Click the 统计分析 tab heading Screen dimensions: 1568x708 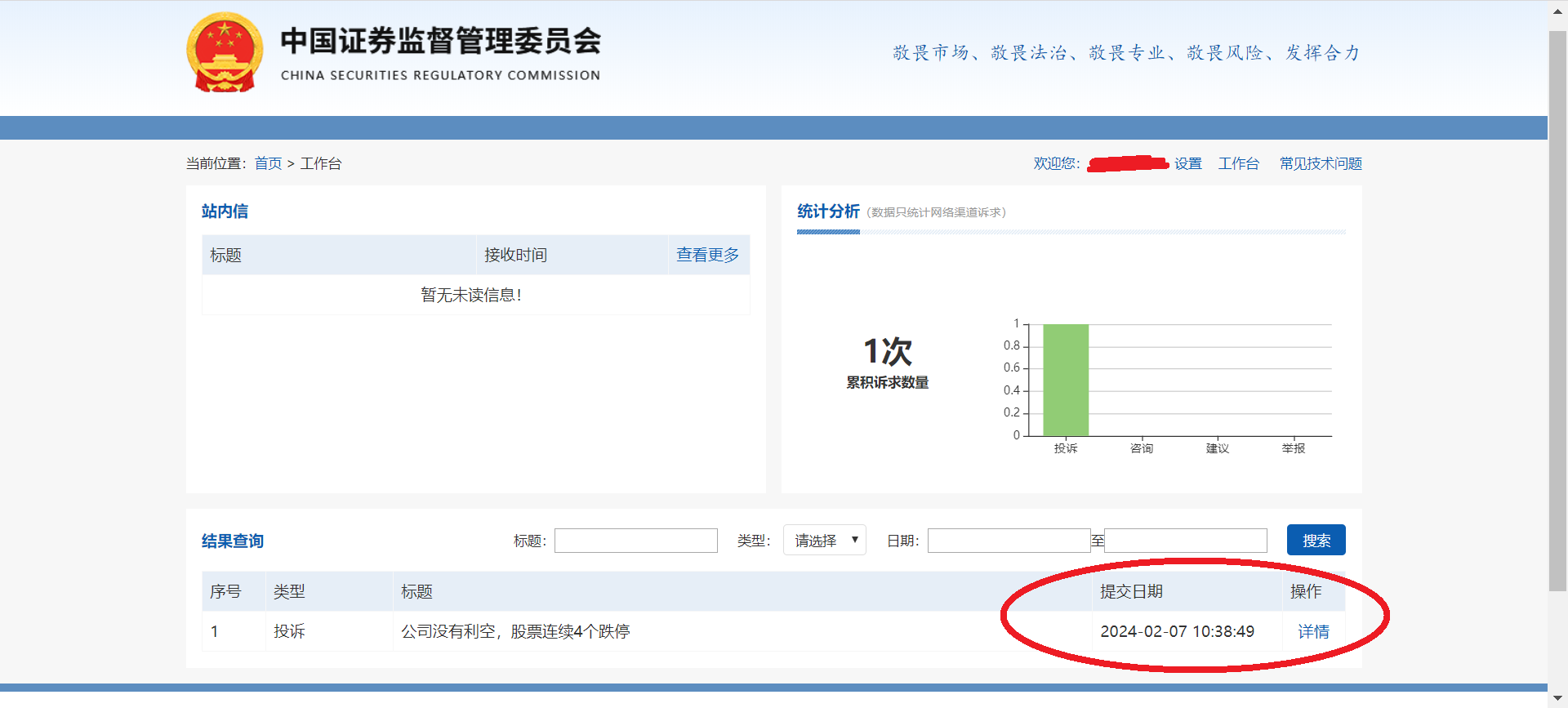tap(828, 212)
